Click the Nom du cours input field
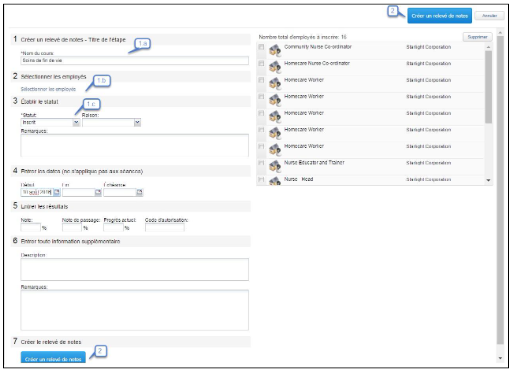Viewport: 511px width, 370px height. [135, 60]
